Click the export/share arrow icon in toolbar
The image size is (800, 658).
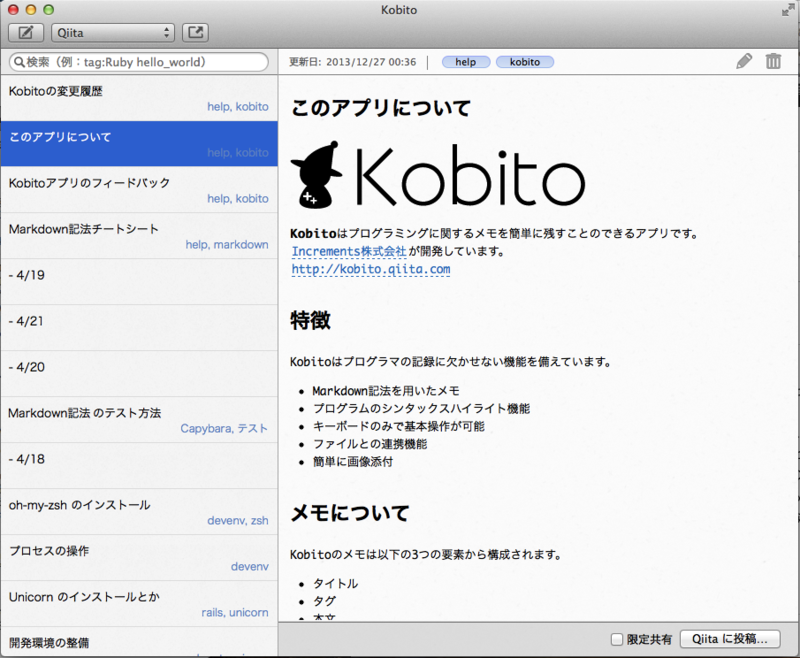[196, 33]
